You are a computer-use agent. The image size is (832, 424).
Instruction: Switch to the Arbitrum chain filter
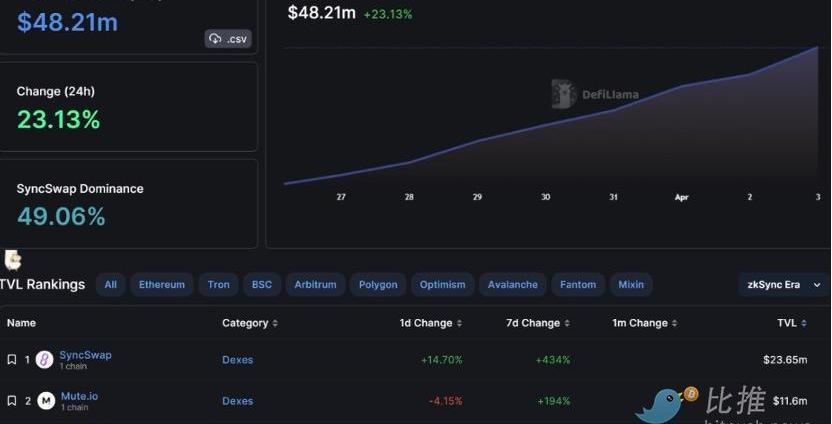tap(315, 285)
